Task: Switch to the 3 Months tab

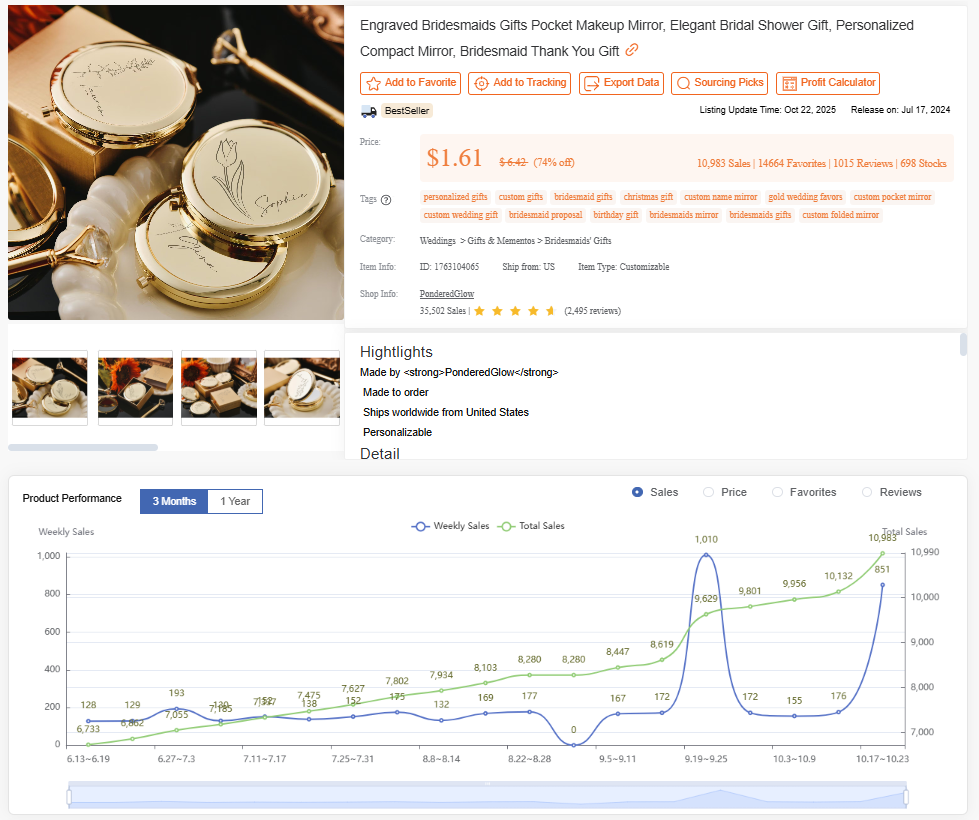Action: (x=173, y=501)
